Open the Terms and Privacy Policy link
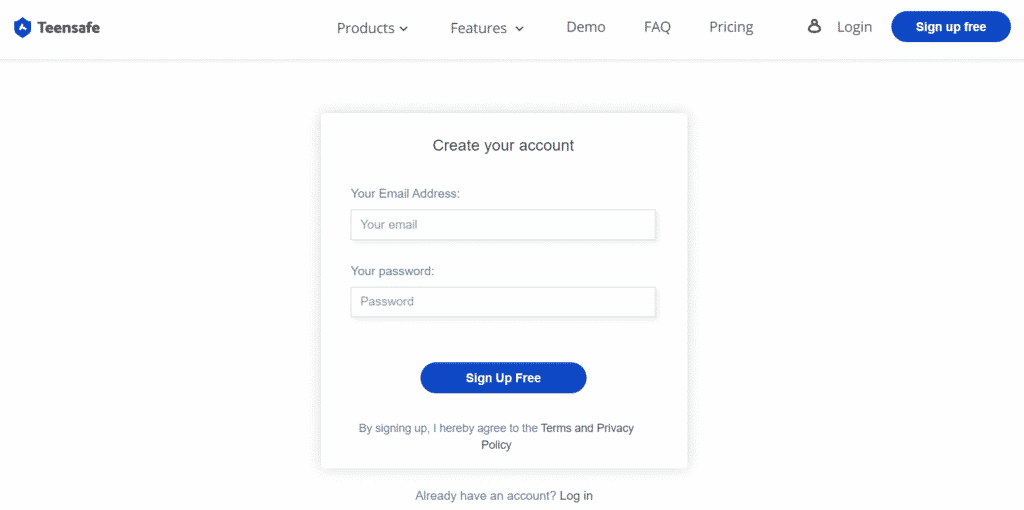The height and width of the screenshot is (510, 1024). pyautogui.click(x=587, y=428)
